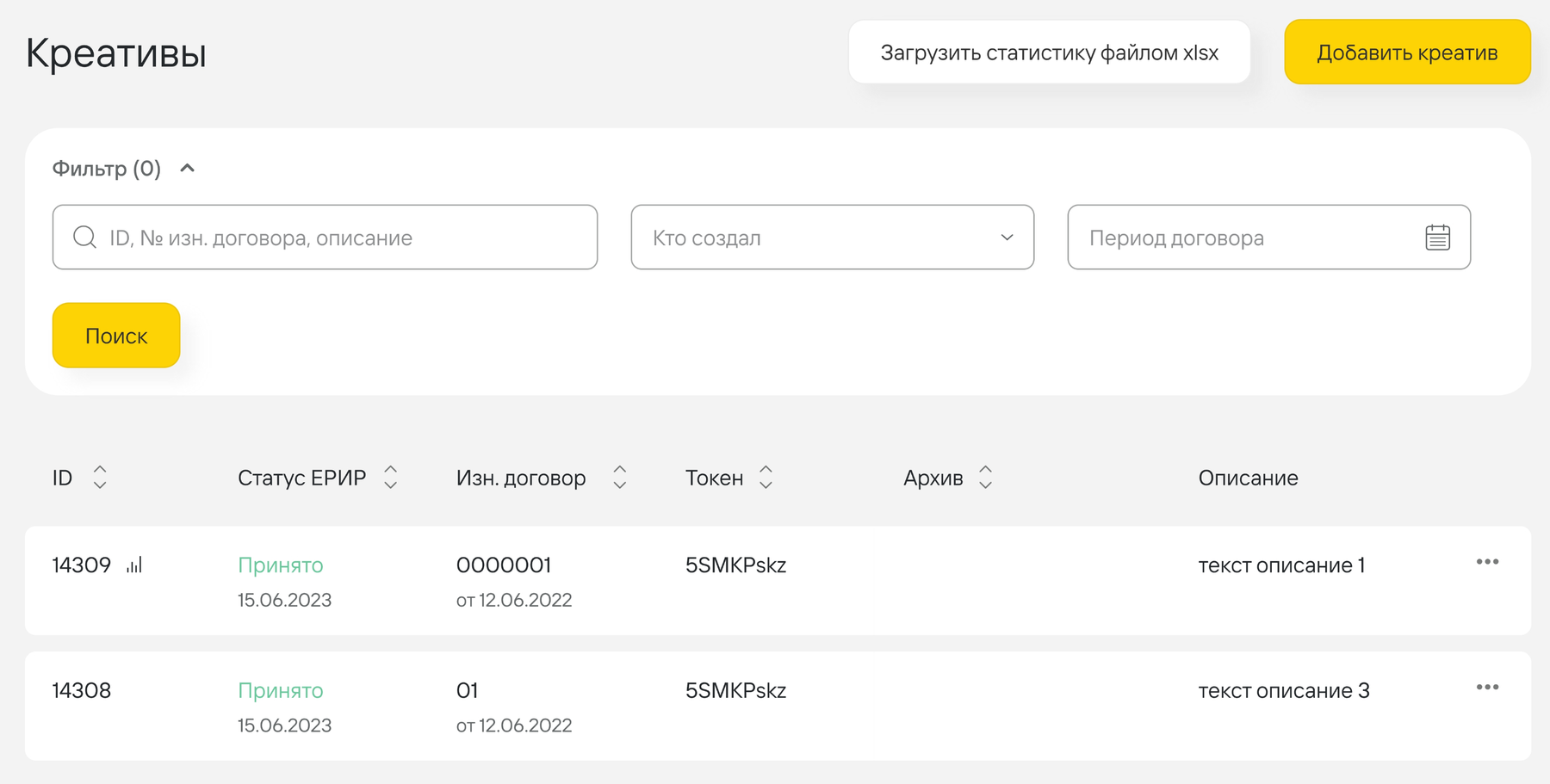The width and height of the screenshot is (1550, 784).
Task: Open the calendar icon in Период договора
Action: point(1437,237)
